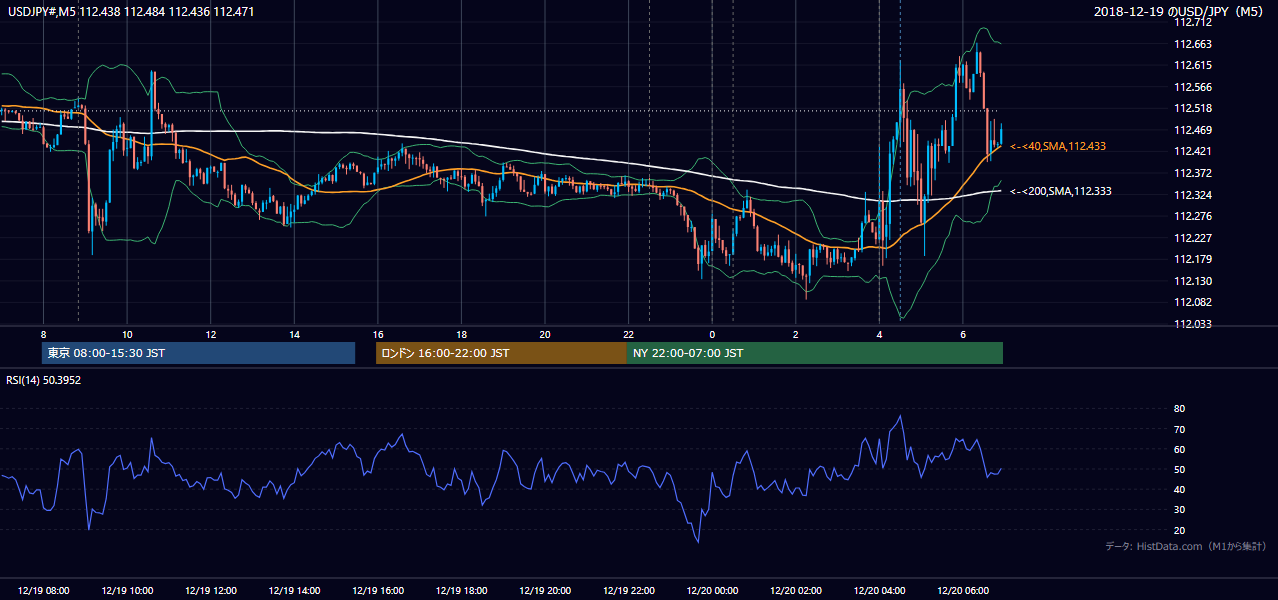Click the 112.712 price axis value
This screenshot has height=600, width=1278.
click(x=1193, y=22)
